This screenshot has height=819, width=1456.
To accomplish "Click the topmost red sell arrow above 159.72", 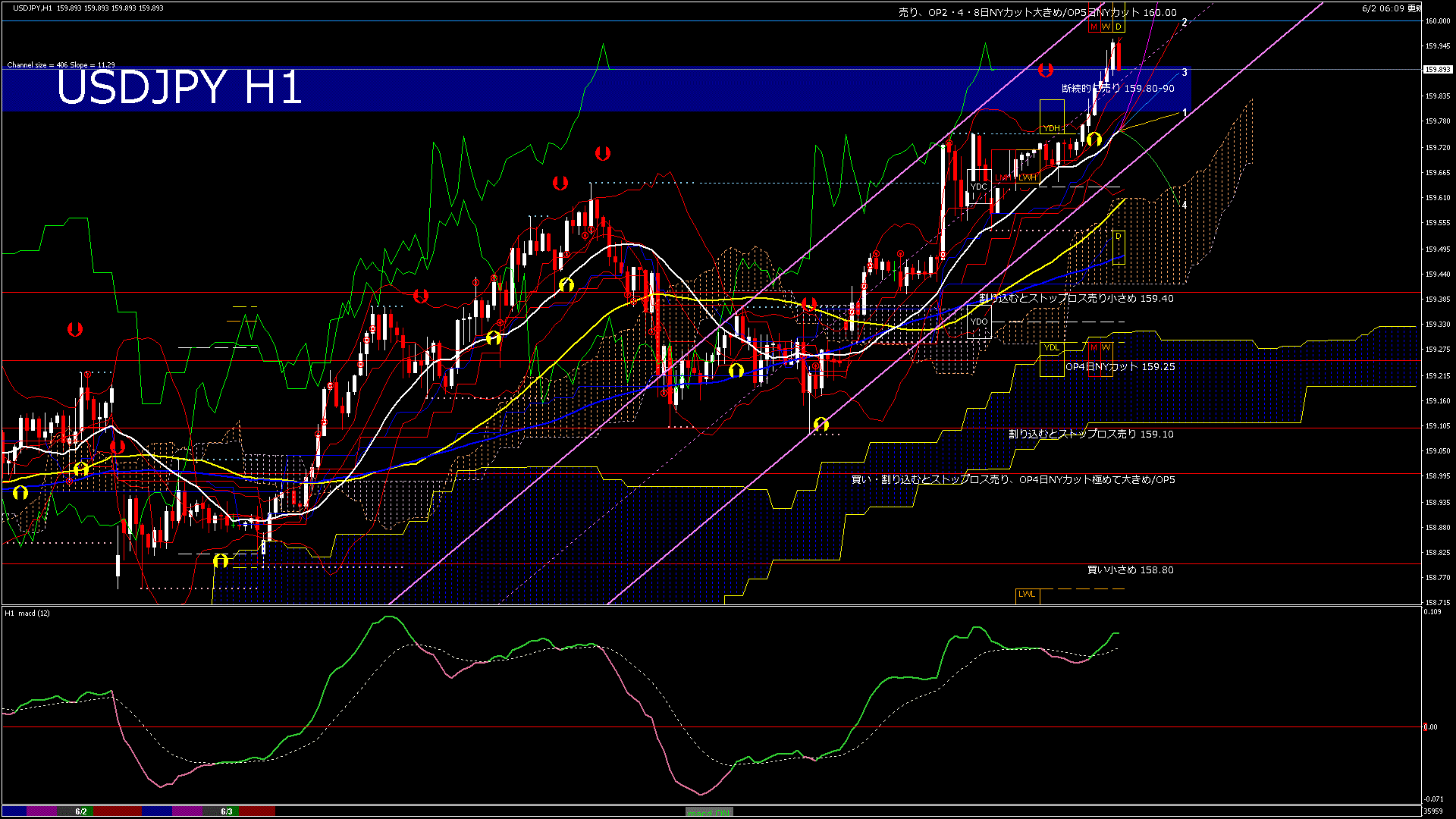I will 603,154.
